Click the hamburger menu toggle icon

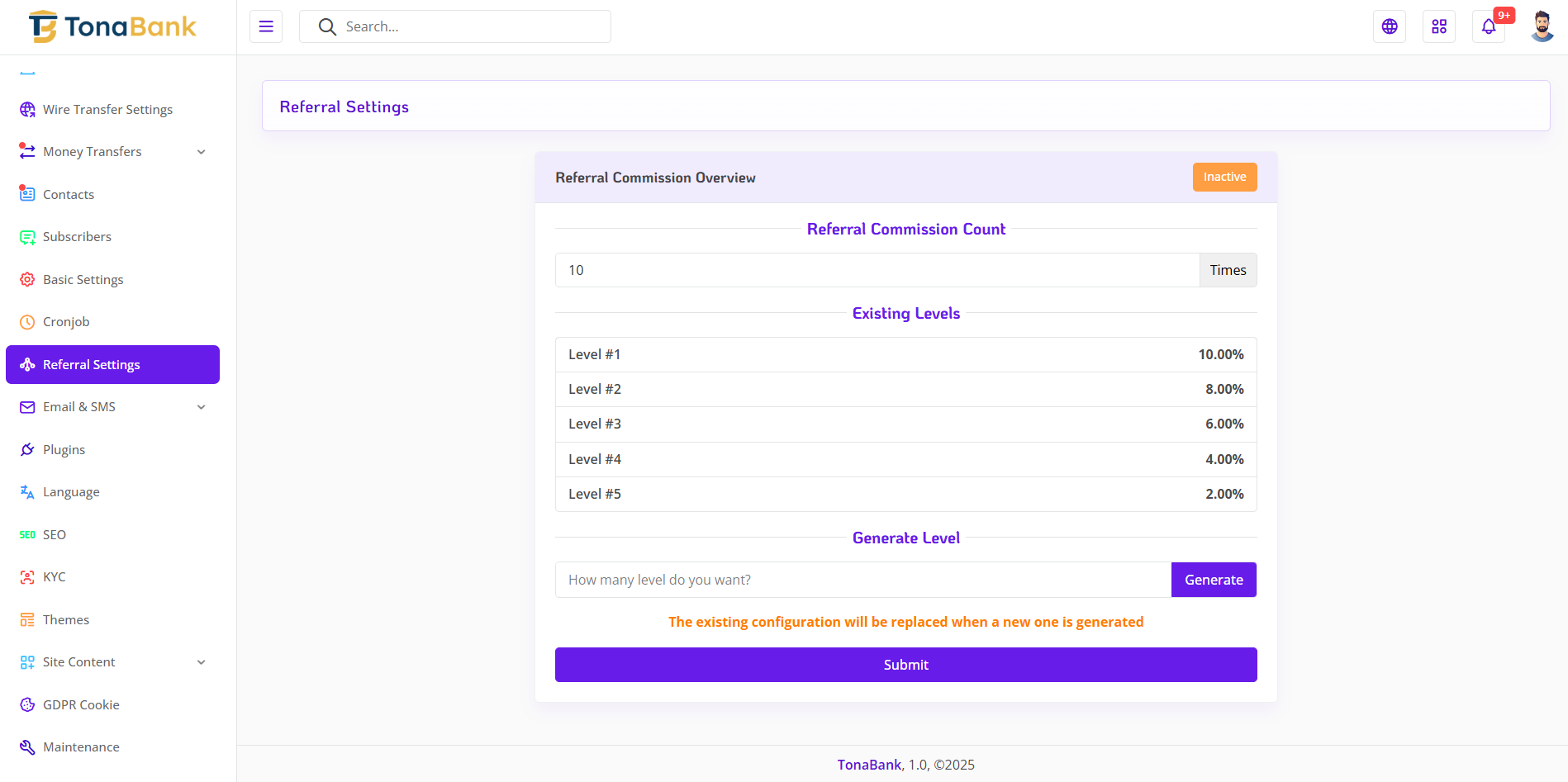point(266,26)
